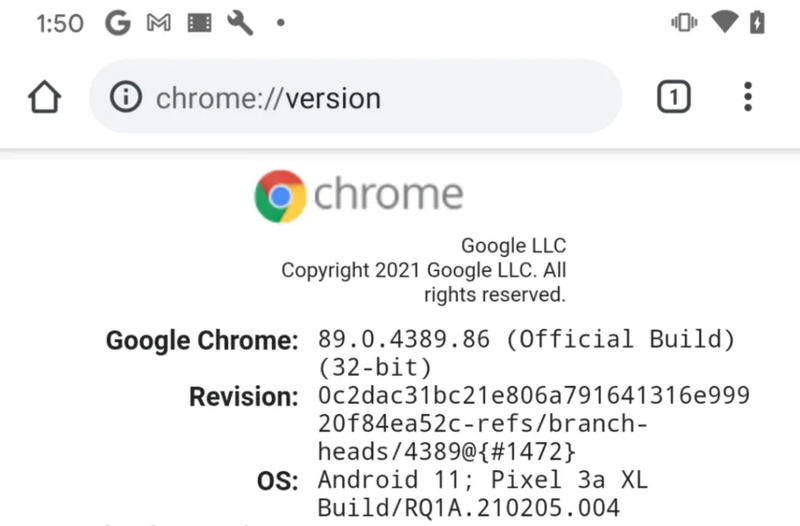Click the chrome://version address bar

pyautogui.click(x=356, y=96)
